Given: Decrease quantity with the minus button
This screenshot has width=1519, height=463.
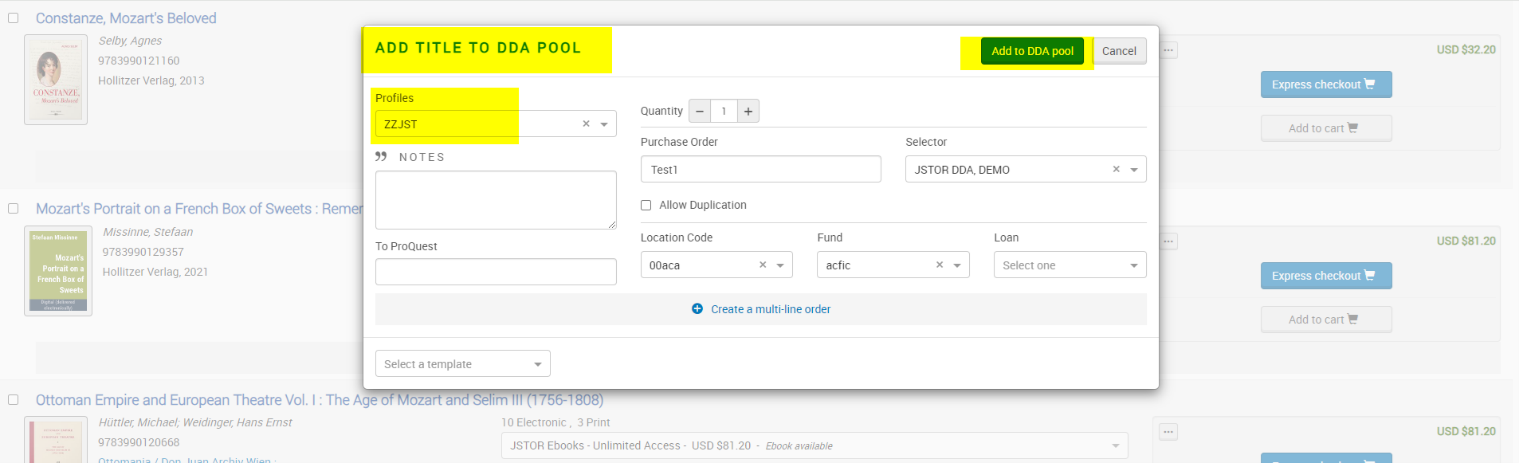Looking at the screenshot, I should click(700, 111).
